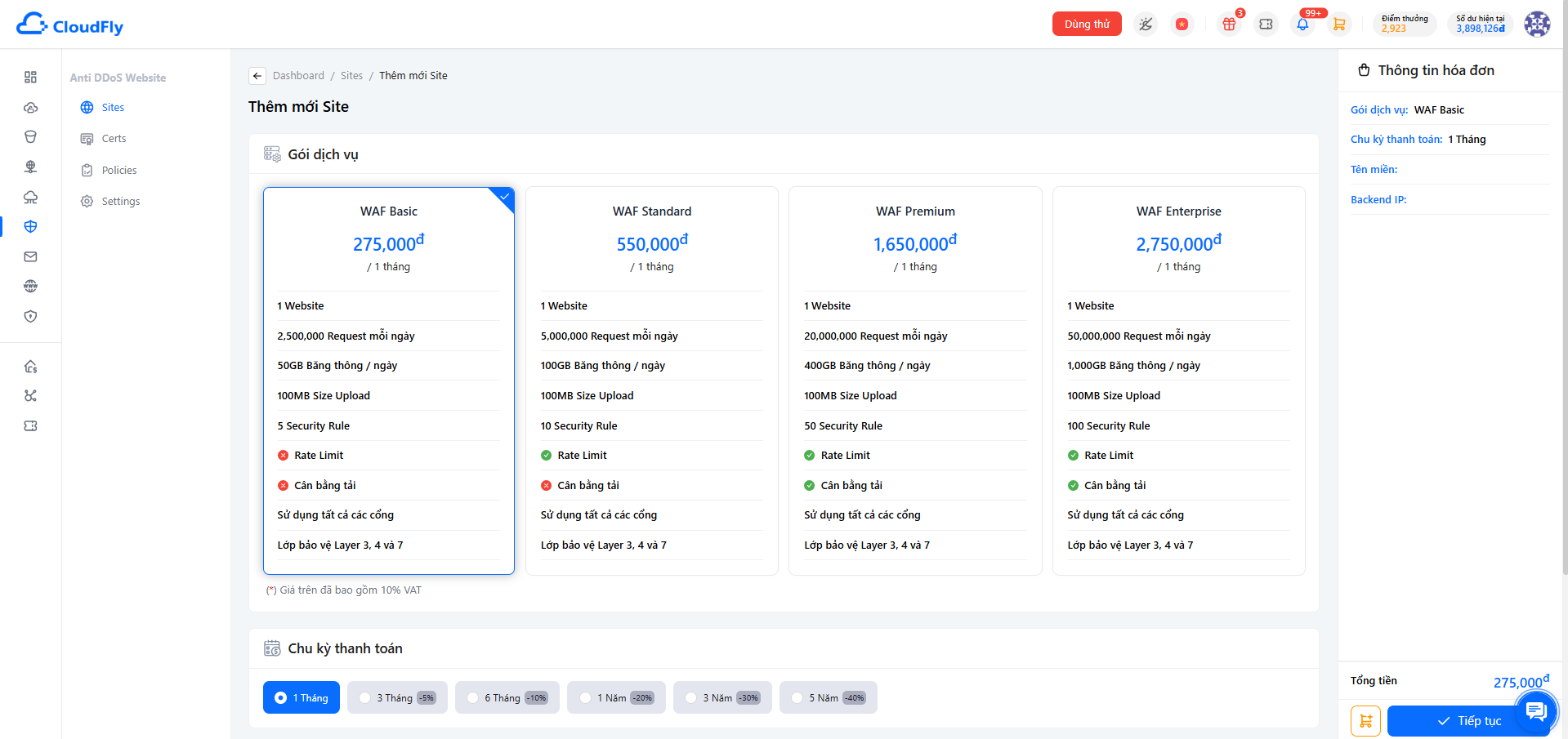Open the voucher ticket icon in top bar

coord(1266,24)
